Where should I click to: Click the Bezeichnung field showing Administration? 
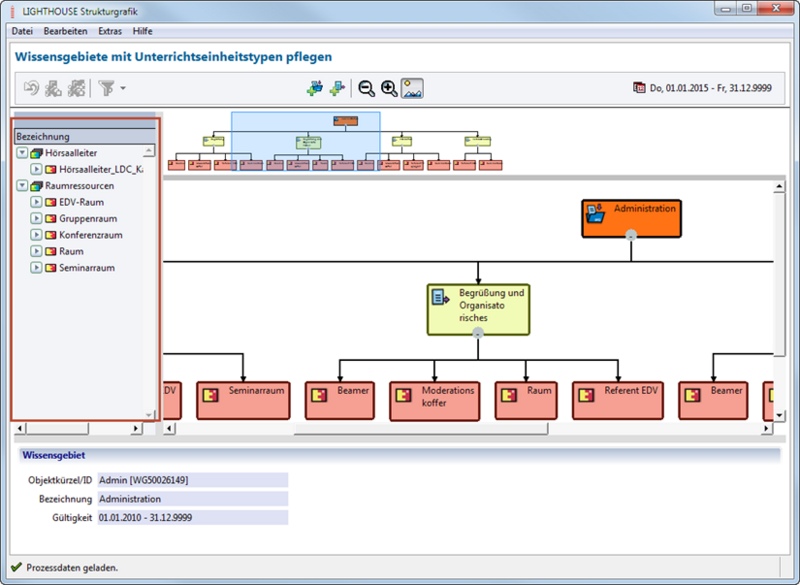[193, 499]
